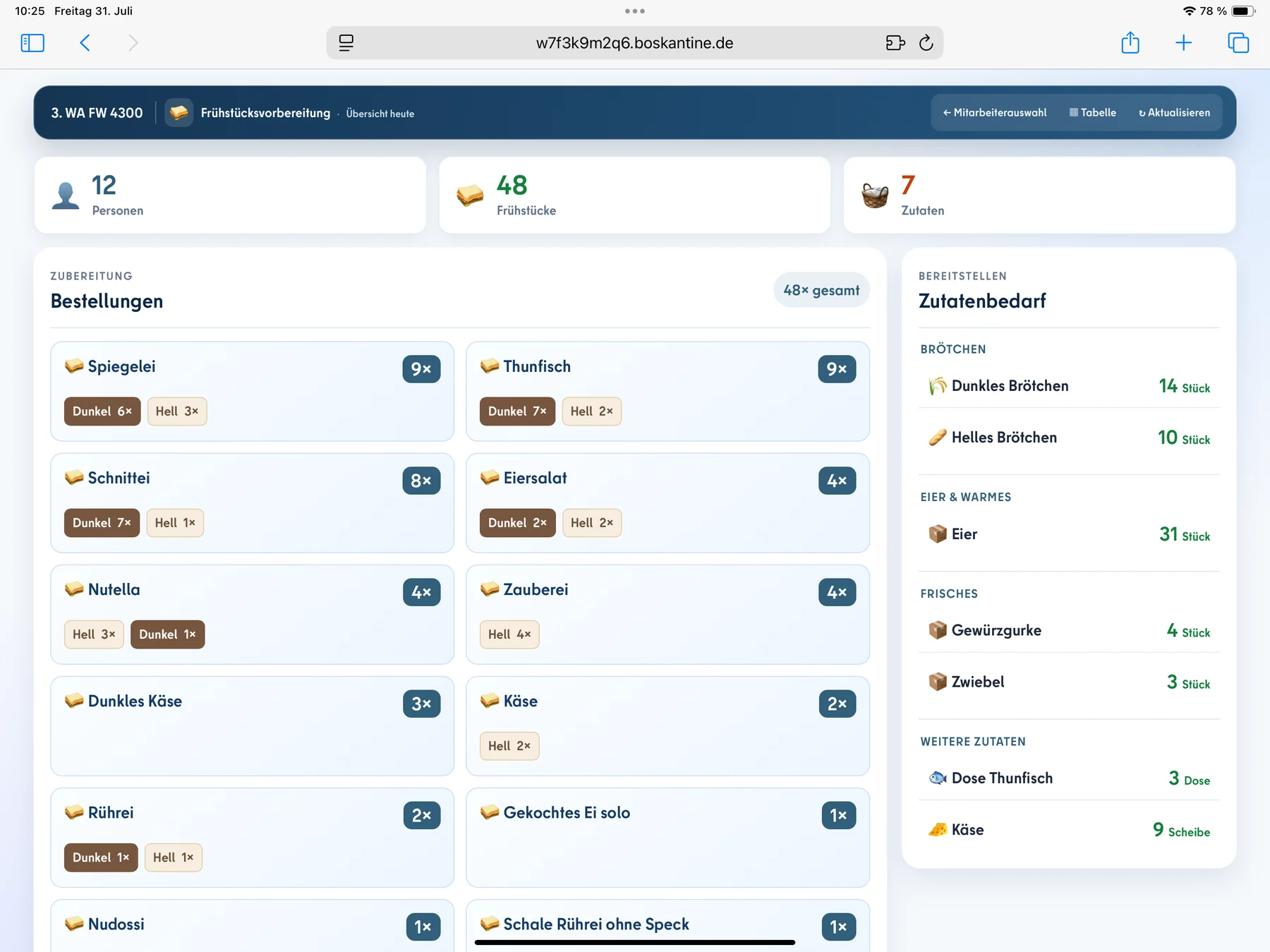Click the box icon beside Gewürzgurke
The height and width of the screenshot is (952, 1270).
pyautogui.click(x=937, y=630)
